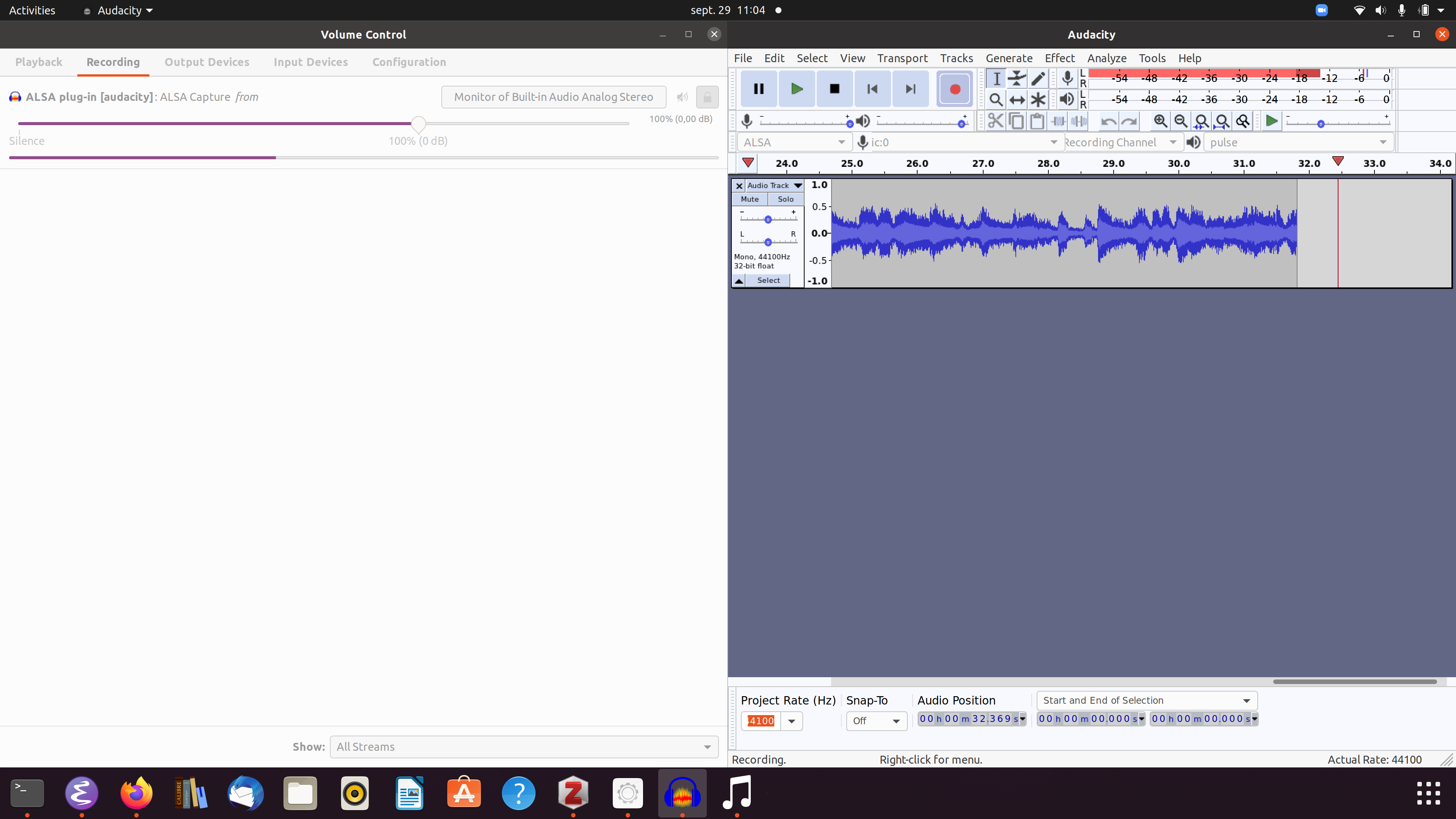Screen dimensions: 1456x819
Task: Select the Envelope tool
Action: tap(1017, 78)
